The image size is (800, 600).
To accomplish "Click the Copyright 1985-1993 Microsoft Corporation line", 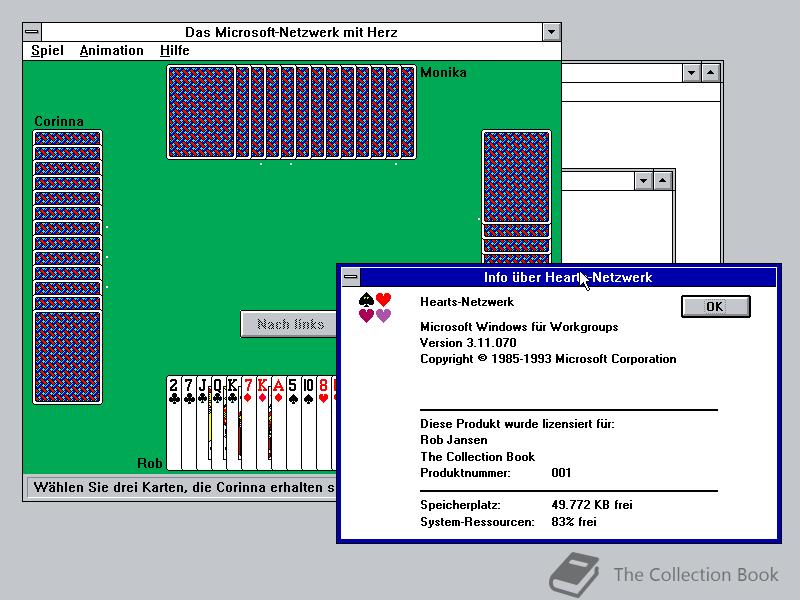I will point(548,359).
